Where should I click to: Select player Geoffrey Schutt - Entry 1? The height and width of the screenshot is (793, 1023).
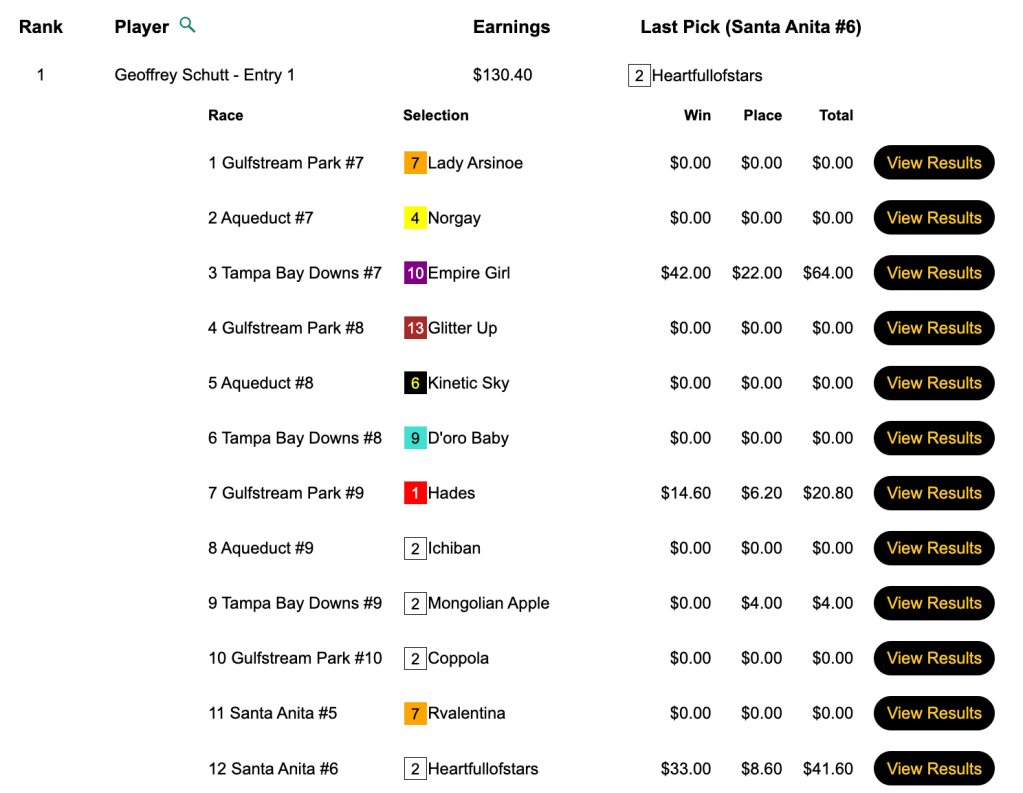point(204,75)
